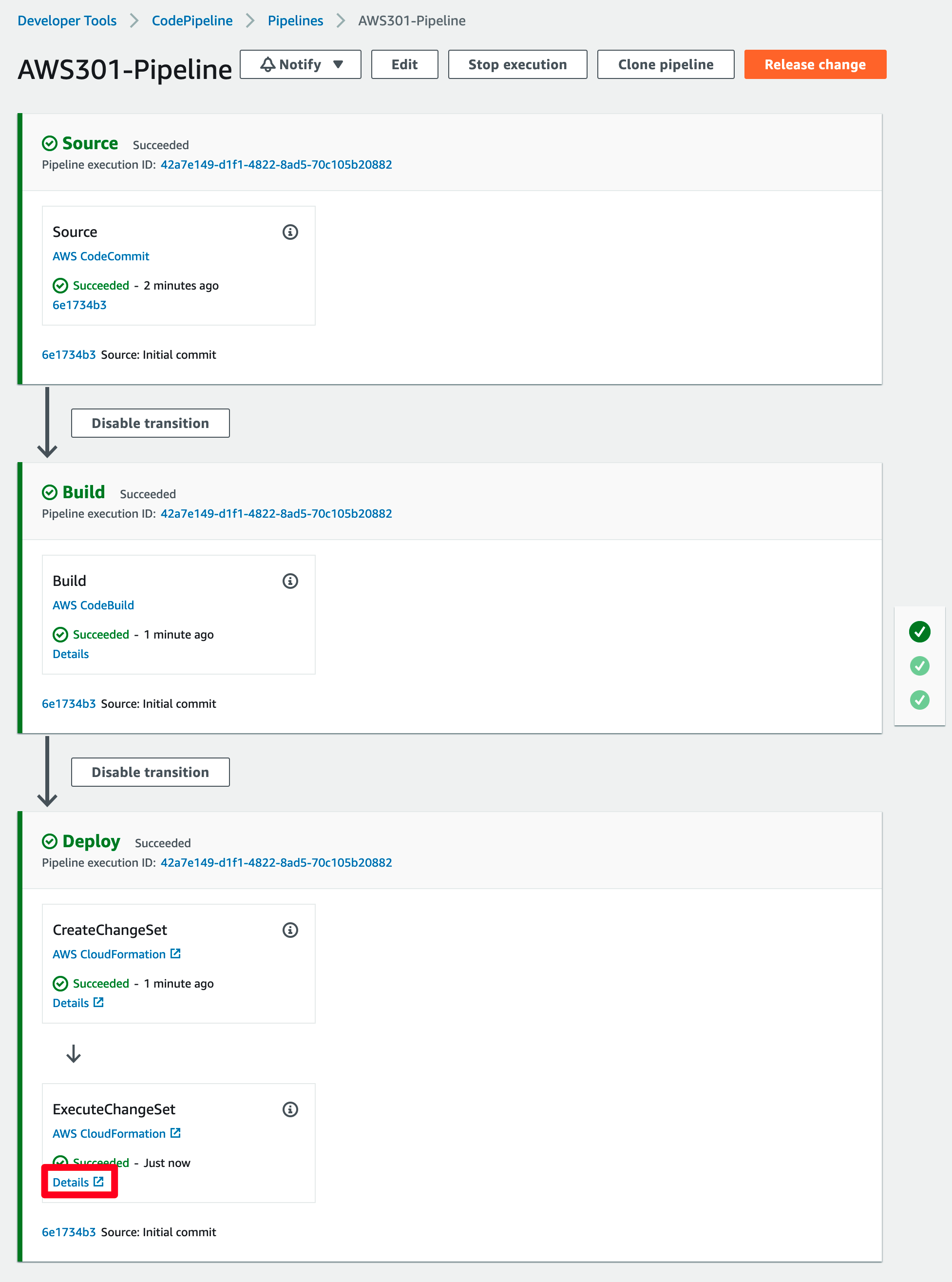This screenshot has height=1282, width=952.
Task: Open ExecuteChangeSet action info icon
Action: pos(290,1108)
